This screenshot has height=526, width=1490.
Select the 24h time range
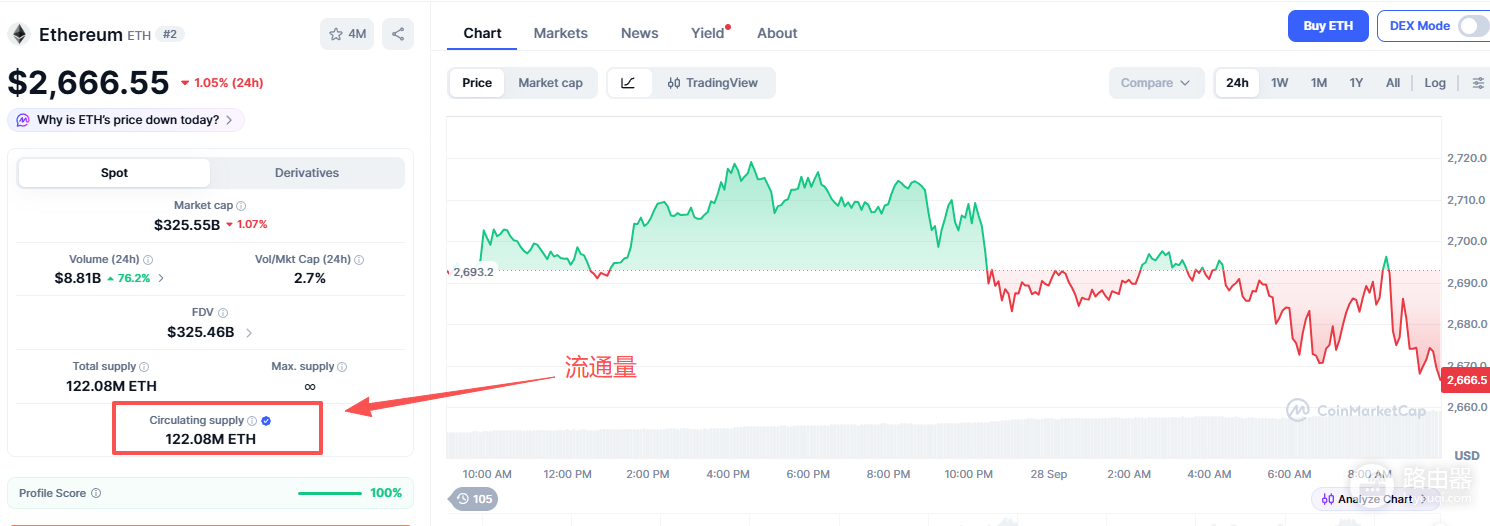tap(1237, 83)
